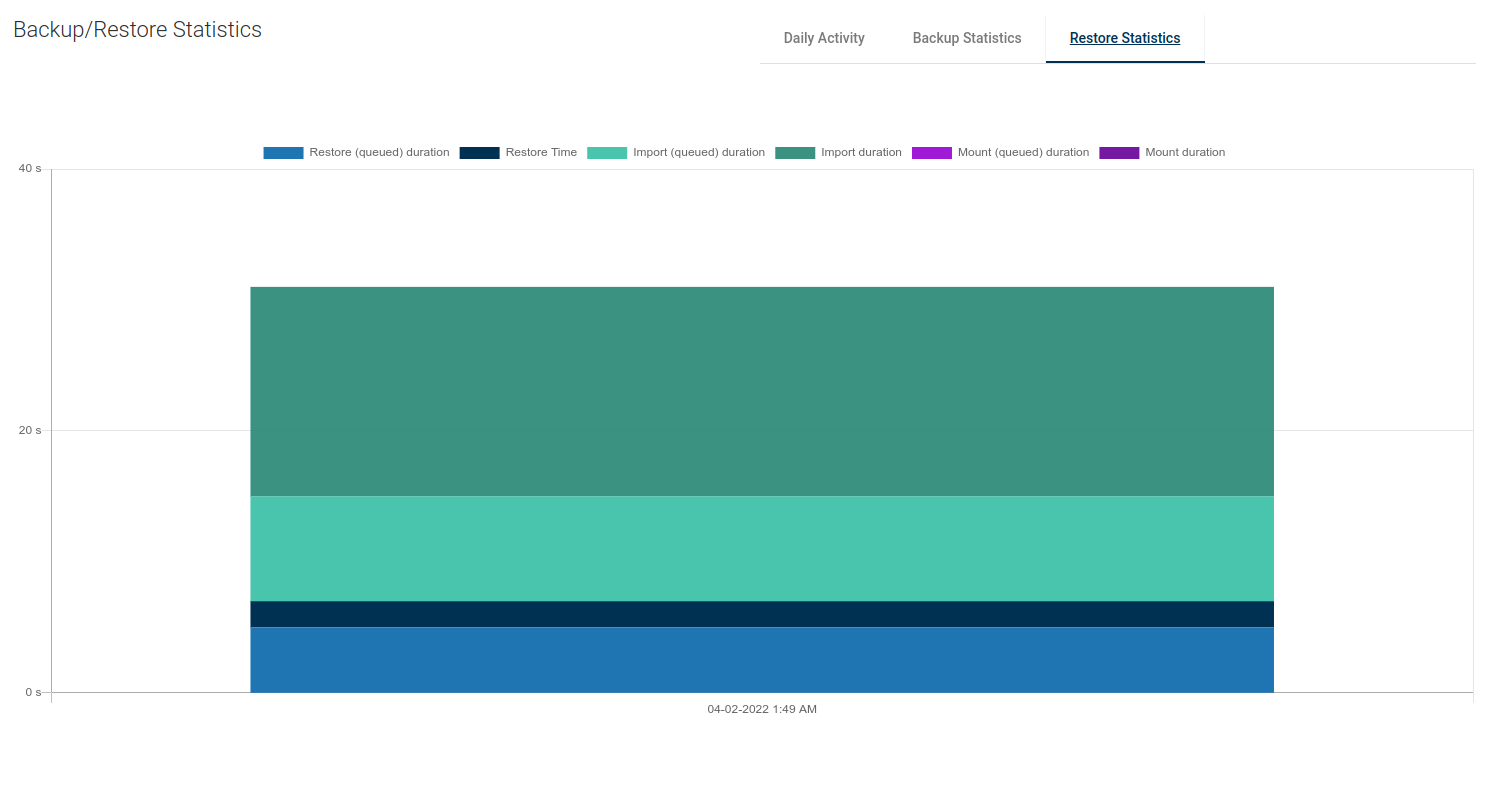This screenshot has height=809, width=1486.
Task: Click the 04-02-2022 1:49 AM axis label
Action: 762,710
